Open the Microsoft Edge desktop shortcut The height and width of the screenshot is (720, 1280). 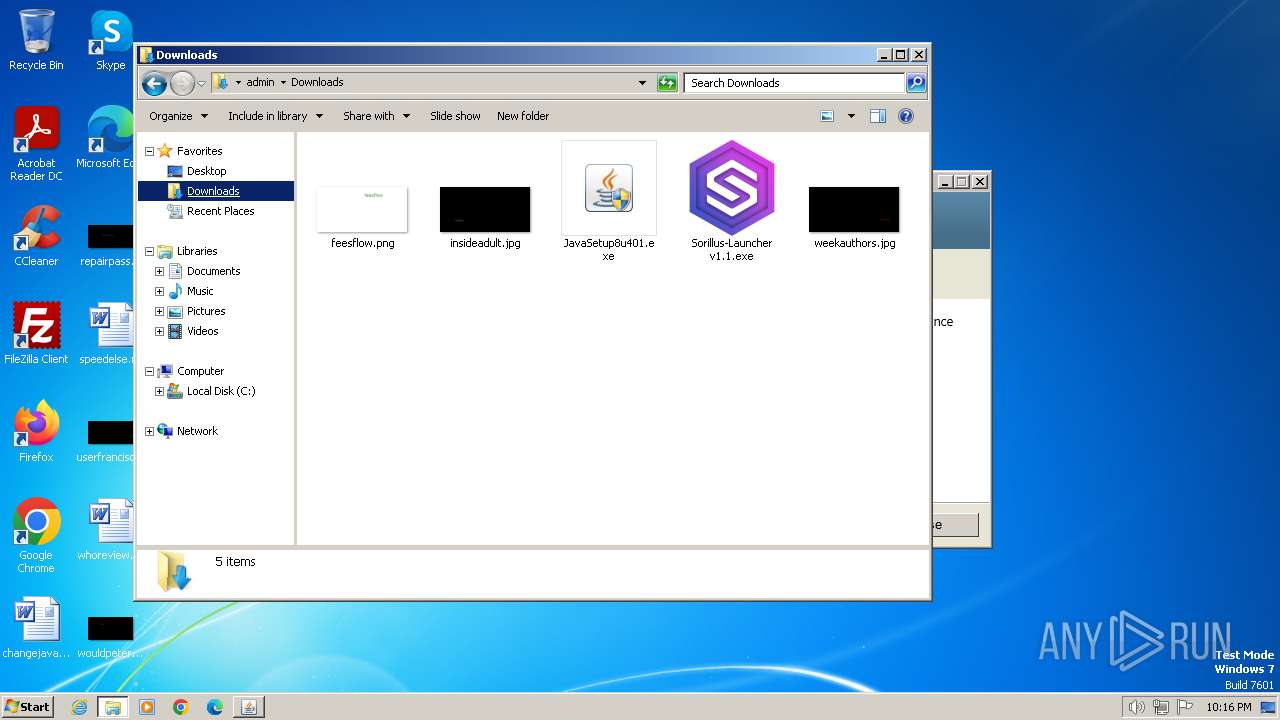coord(110,130)
